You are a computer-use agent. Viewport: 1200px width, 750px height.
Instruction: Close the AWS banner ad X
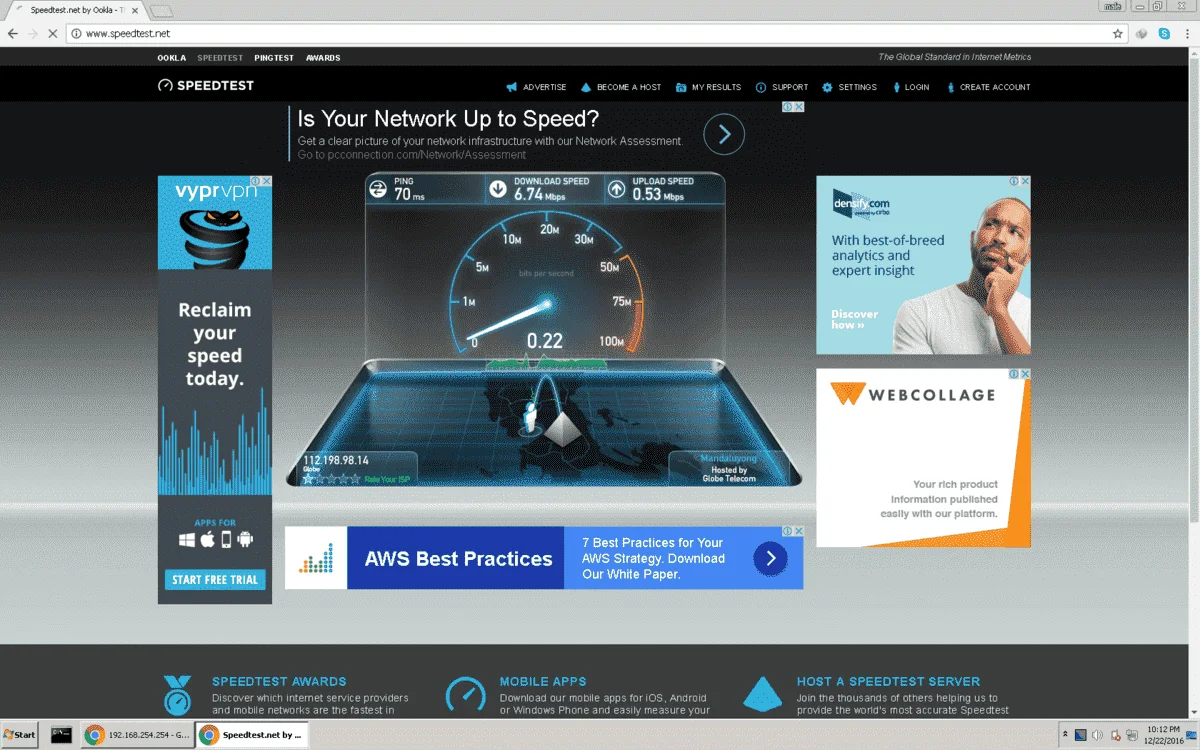(798, 532)
